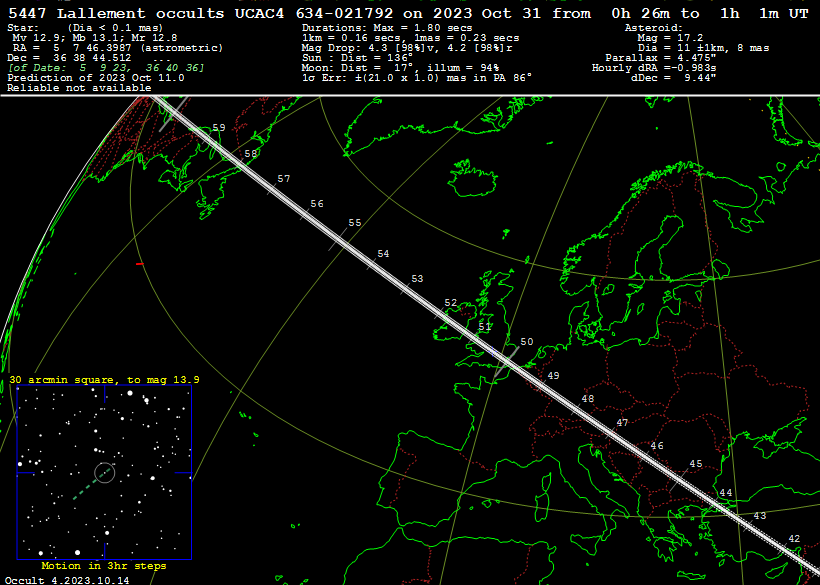Select the minute 50 path label

coord(527,342)
